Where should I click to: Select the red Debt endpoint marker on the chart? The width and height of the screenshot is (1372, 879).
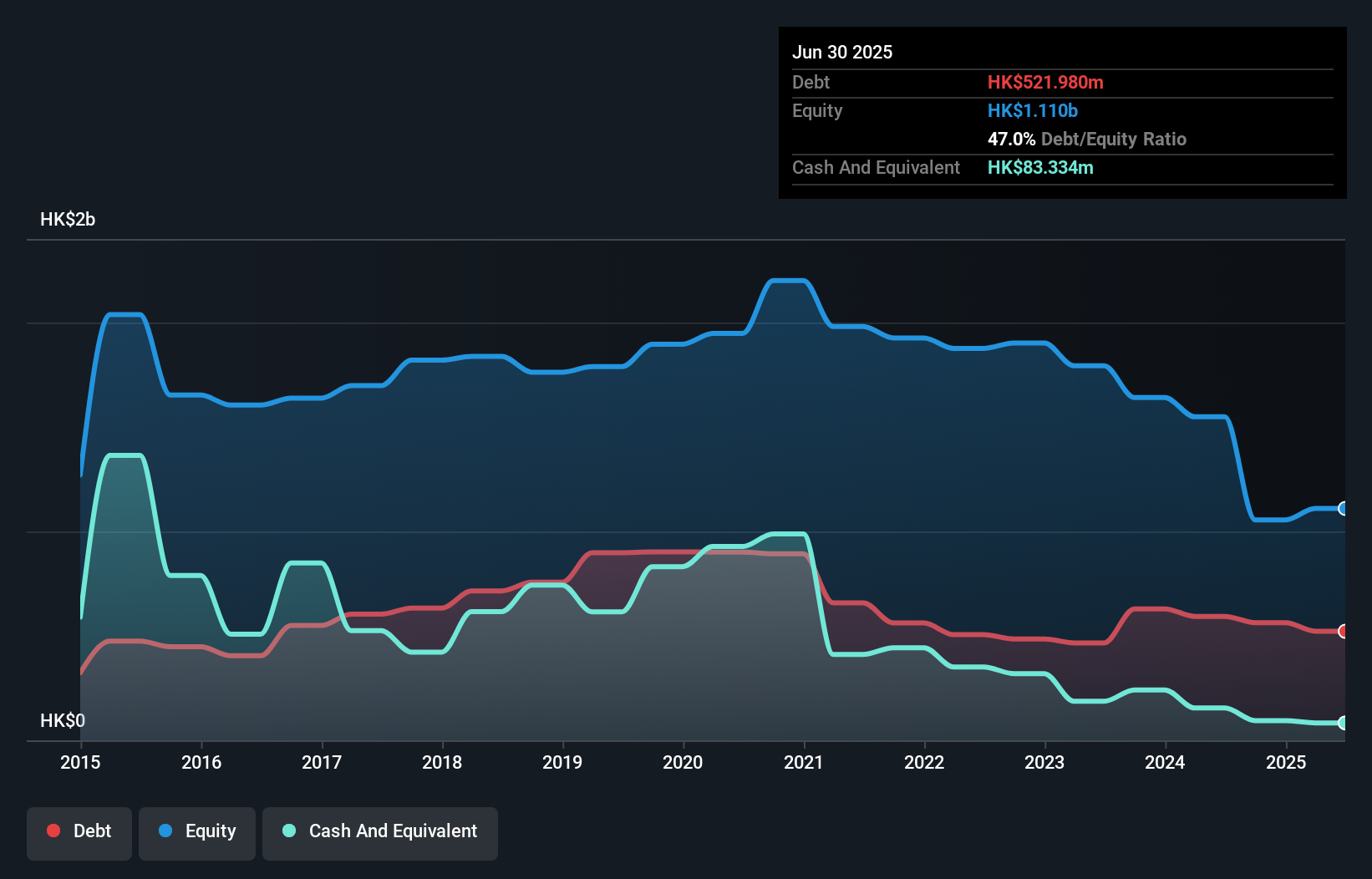[x=1344, y=633]
